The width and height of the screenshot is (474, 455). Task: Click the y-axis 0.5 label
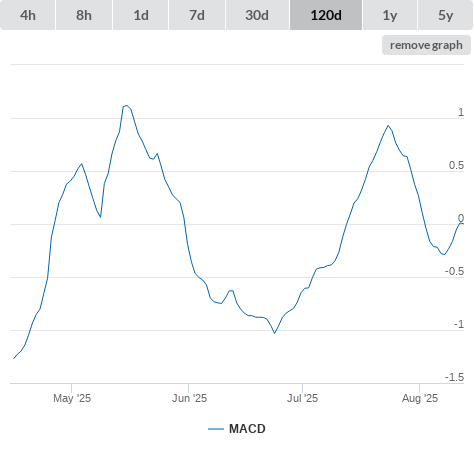pos(456,165)
